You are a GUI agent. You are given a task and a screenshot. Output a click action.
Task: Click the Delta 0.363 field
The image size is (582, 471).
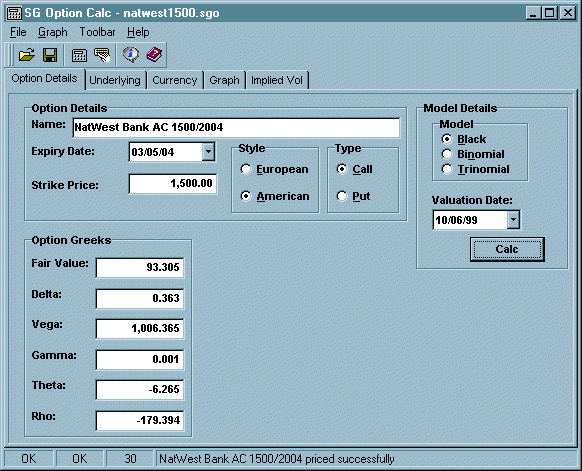pyautogui.click(x=140, y=298)
